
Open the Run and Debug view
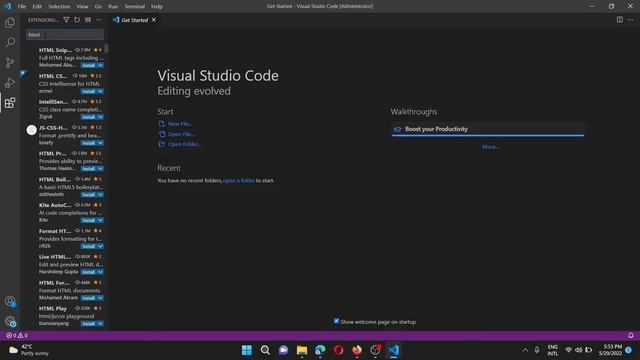point(10,82)
